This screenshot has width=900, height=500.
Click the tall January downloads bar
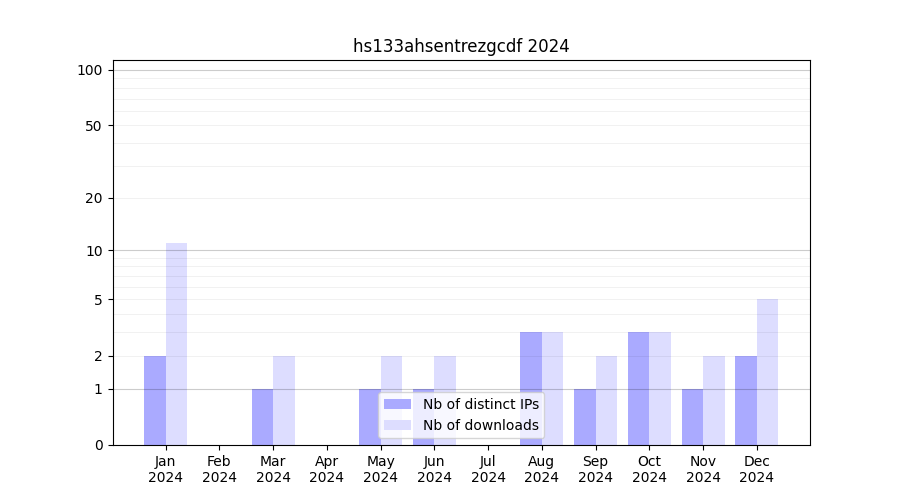tap(177, 344)
